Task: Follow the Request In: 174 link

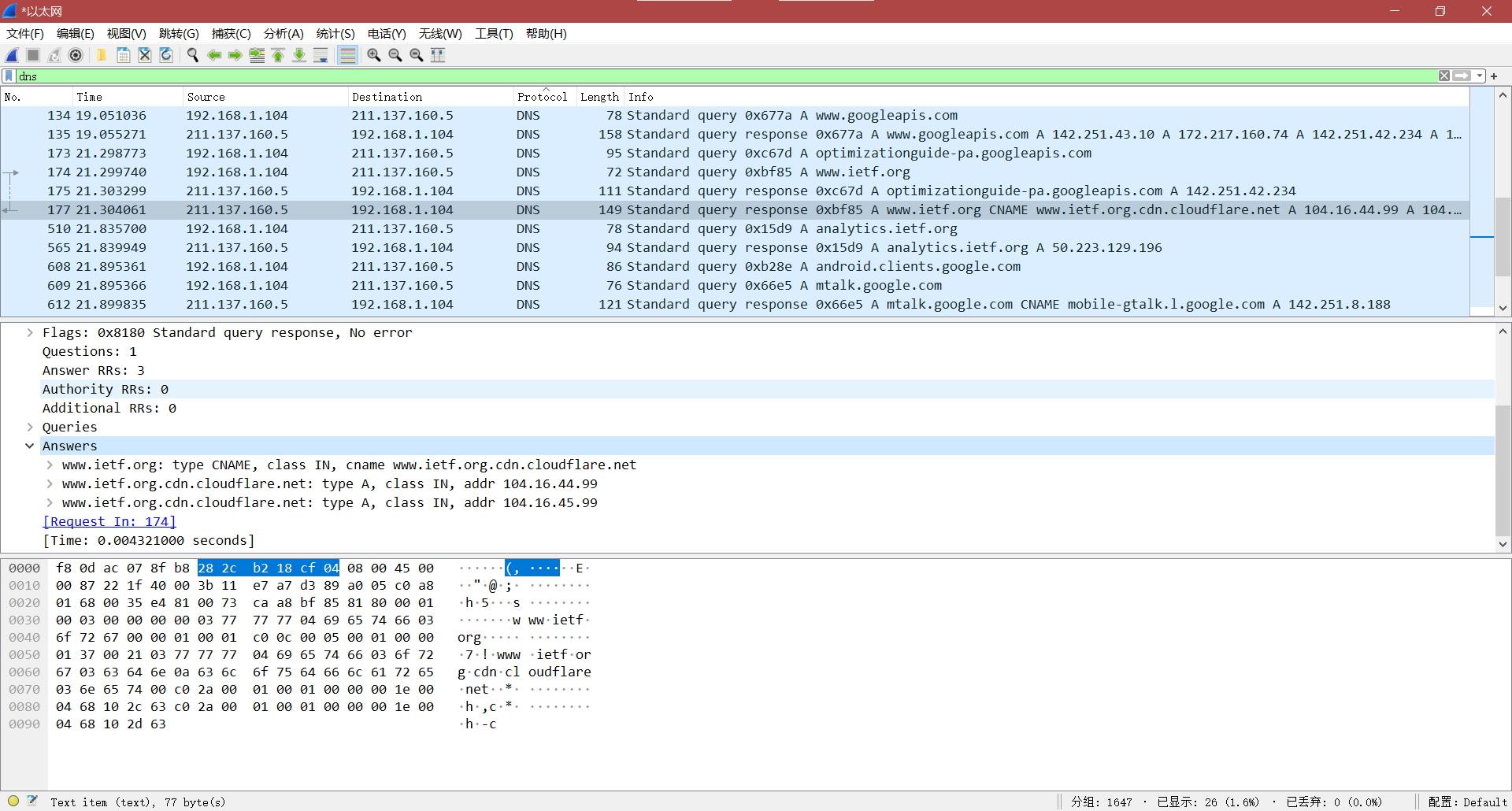Action: click(x=109, y=521)
